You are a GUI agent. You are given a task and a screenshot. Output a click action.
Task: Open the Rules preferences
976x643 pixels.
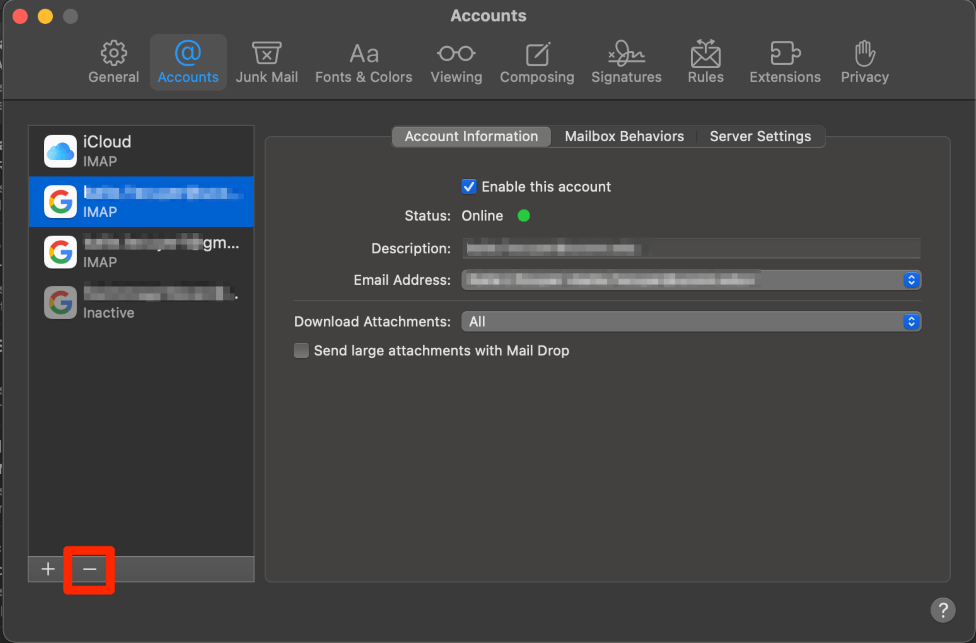[705, 62]
